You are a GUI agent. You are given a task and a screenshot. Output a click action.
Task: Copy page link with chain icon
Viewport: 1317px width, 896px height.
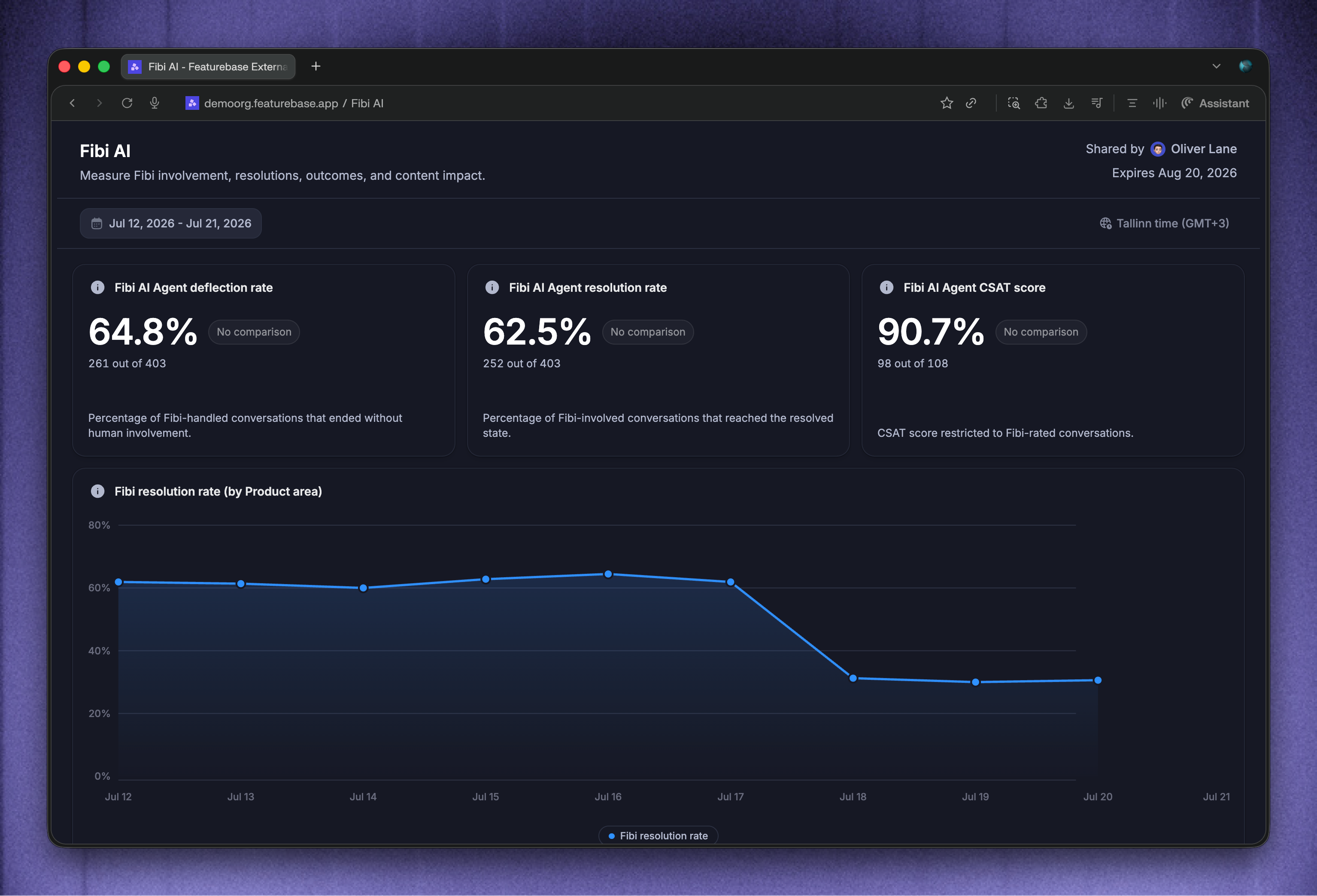click(x=971, y=103)
